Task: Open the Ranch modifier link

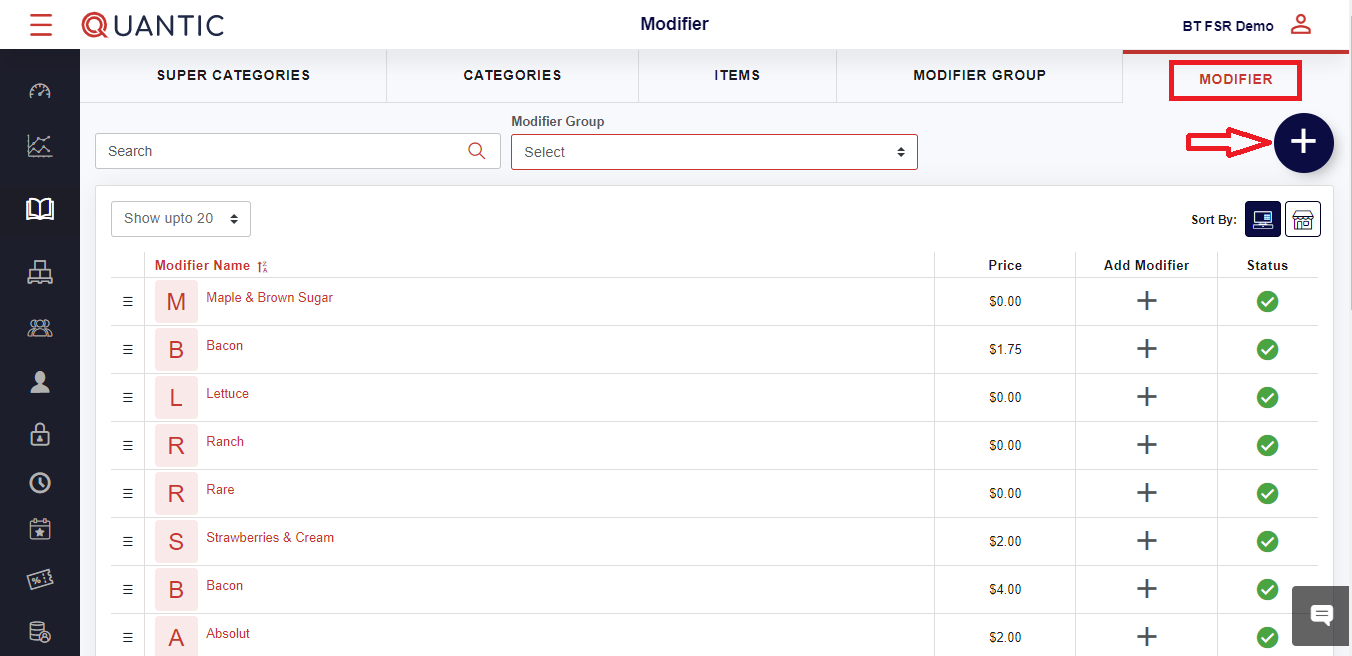Action: click(x=225, y=442)
